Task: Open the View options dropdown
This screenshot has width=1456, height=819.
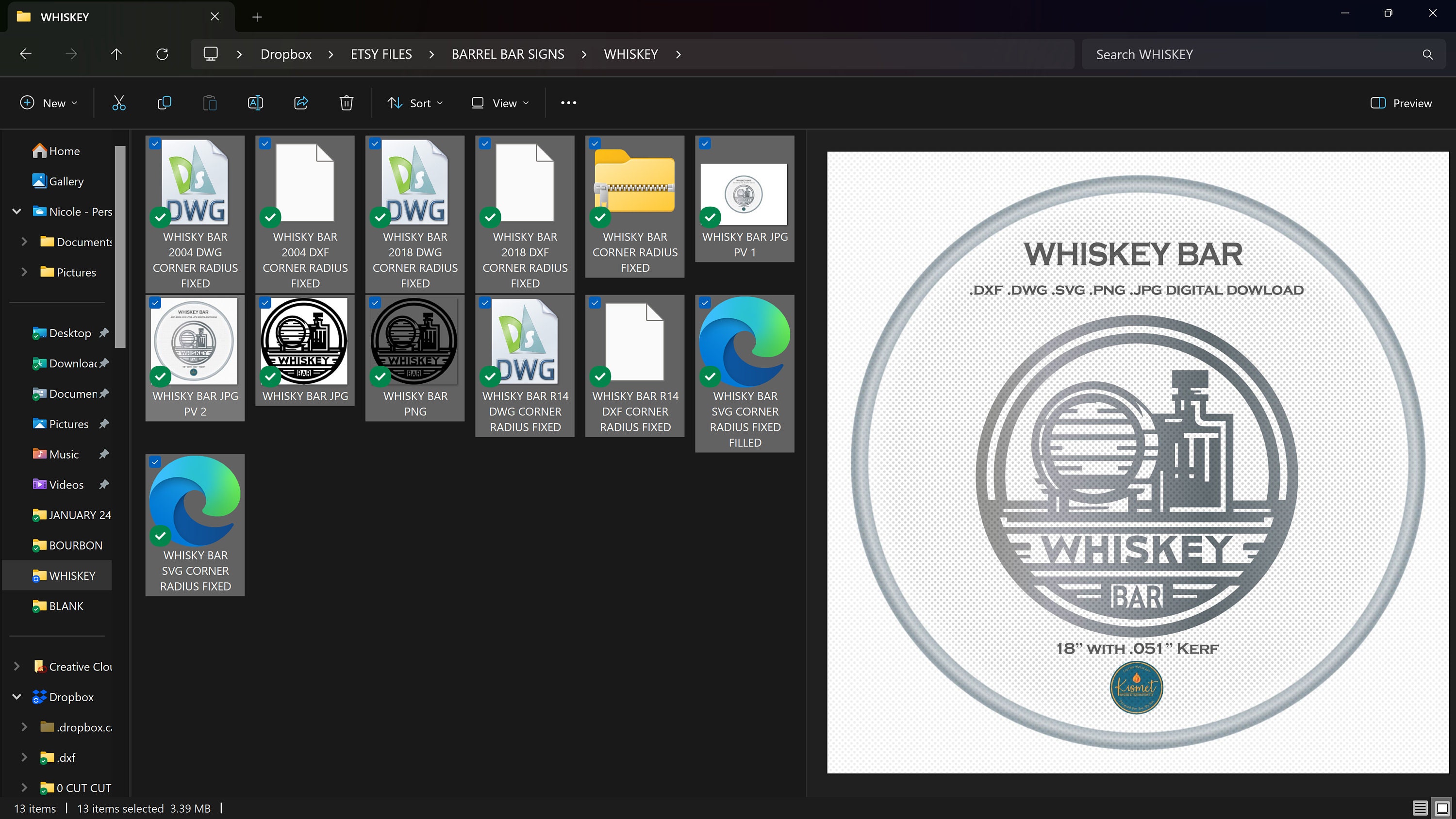Action: (500, 103)
